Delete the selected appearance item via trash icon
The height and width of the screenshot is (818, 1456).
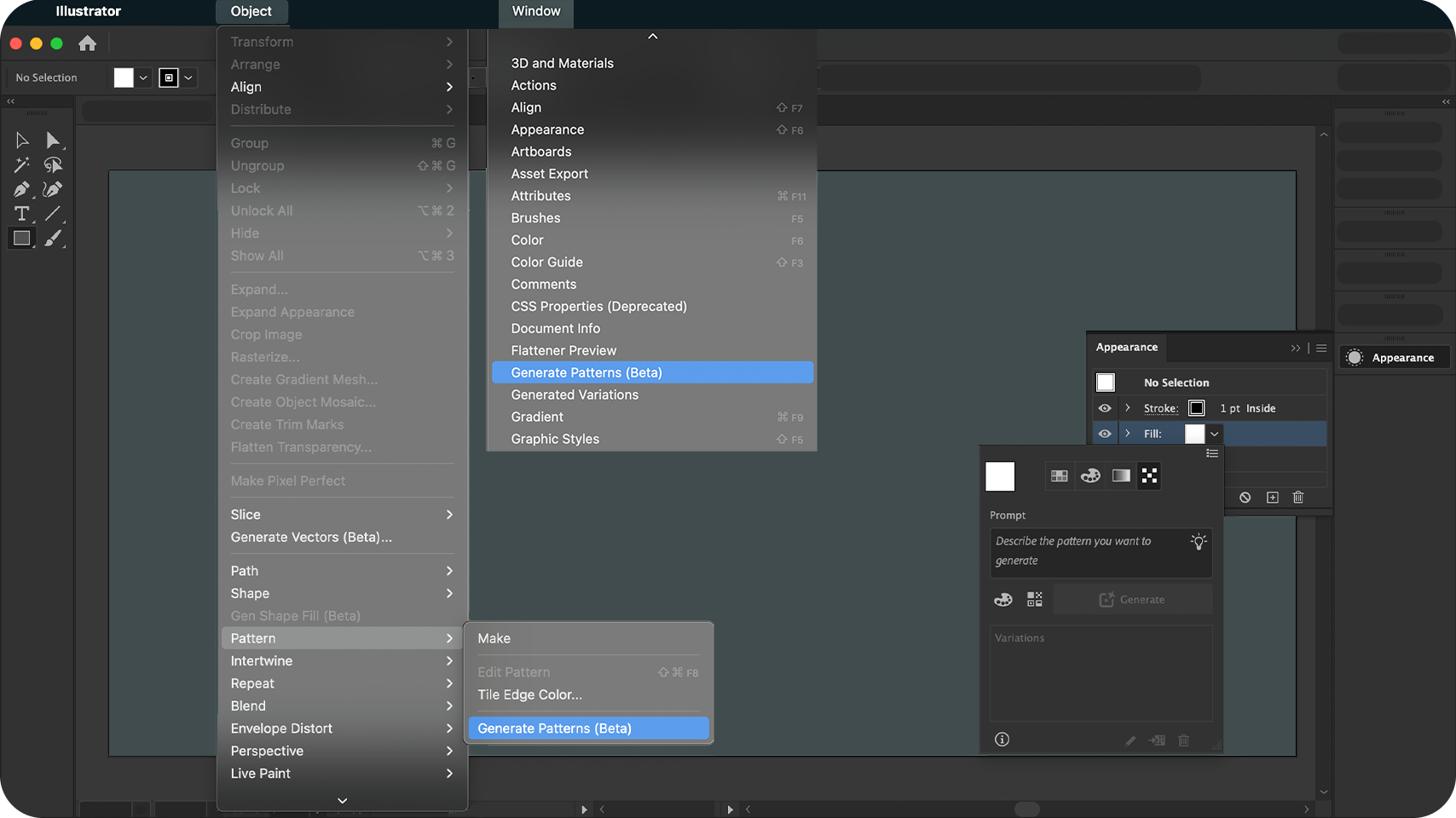pyautogui.click(x=1298, y=497)
